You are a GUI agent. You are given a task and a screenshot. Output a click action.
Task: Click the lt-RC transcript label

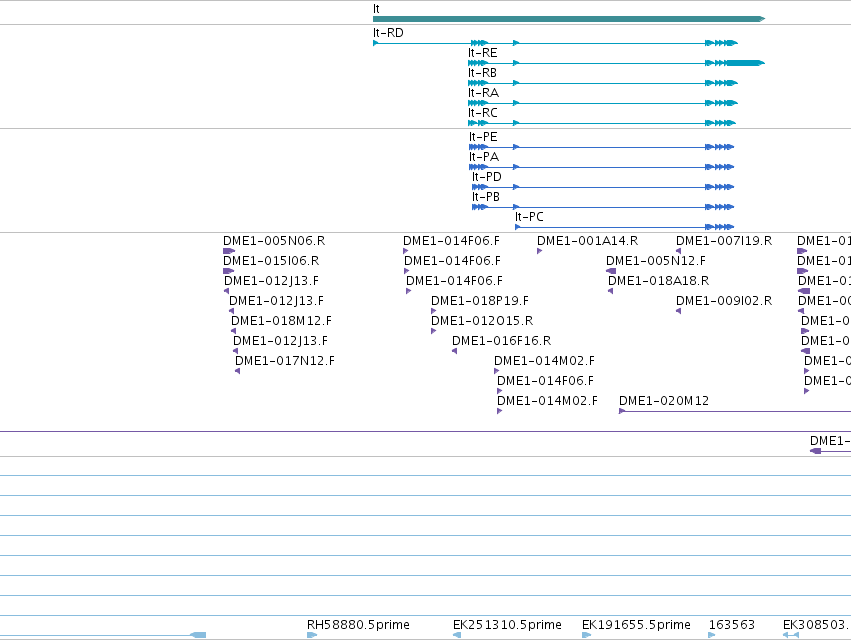482,113
